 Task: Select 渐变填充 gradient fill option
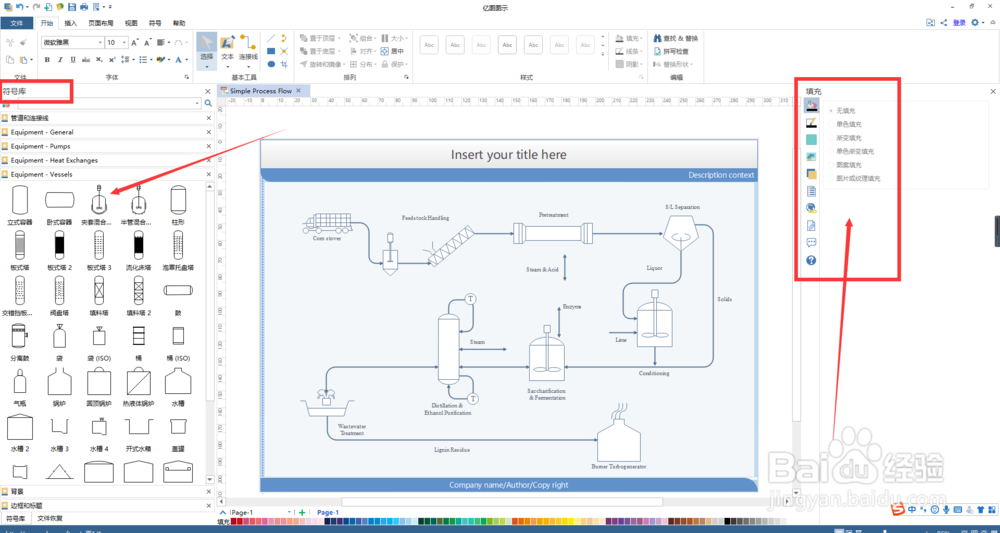coord(848,138)
